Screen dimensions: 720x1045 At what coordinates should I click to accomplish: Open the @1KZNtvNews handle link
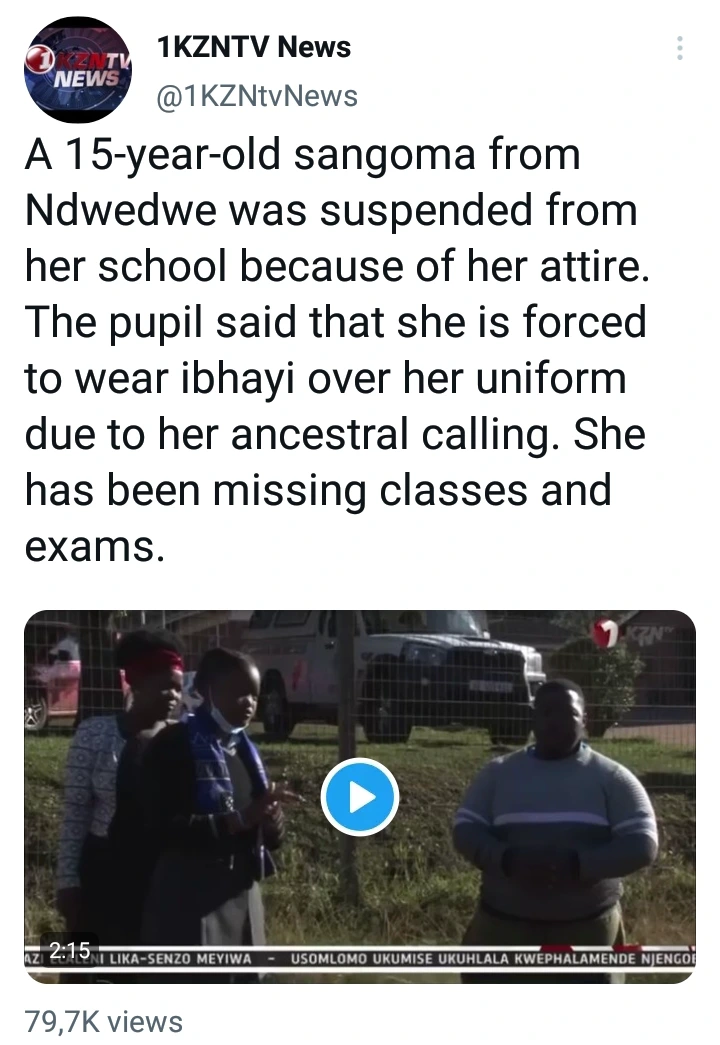(257, 96)
